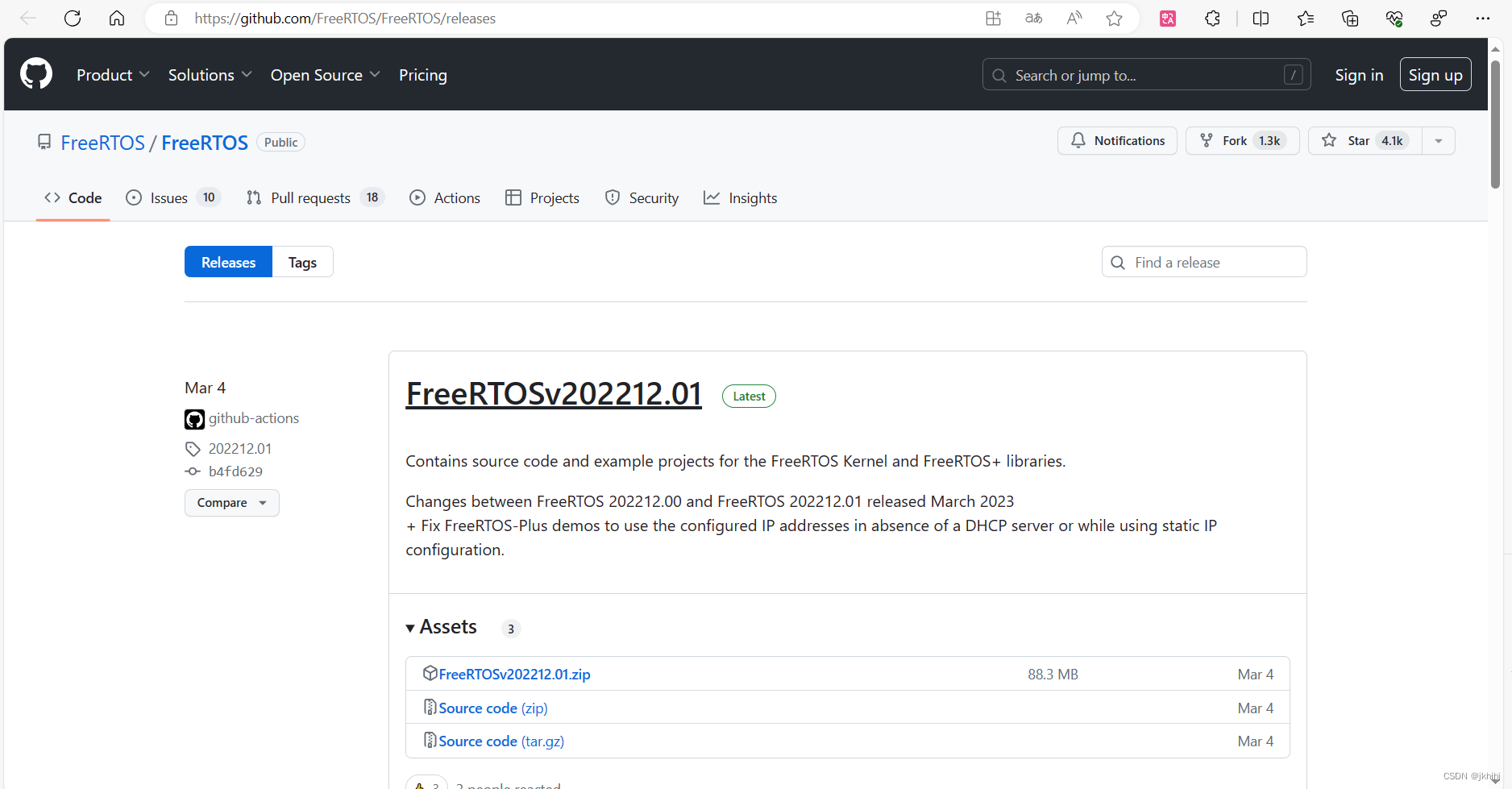The height and width of the screenshot is (789, 1512).
Task: Download Source code (tar.gz)
Action: tap(501, 741)
